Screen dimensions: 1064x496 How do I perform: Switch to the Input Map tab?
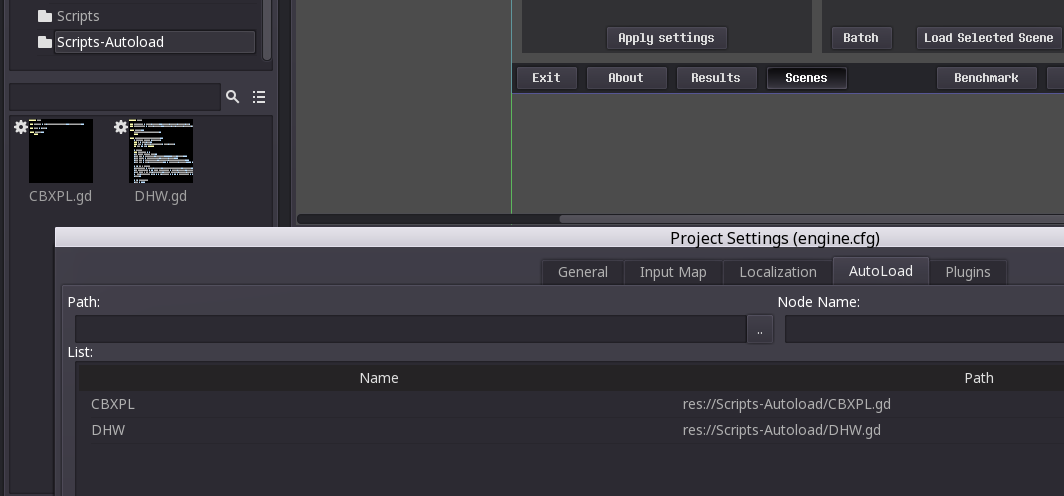coord(673,272)
